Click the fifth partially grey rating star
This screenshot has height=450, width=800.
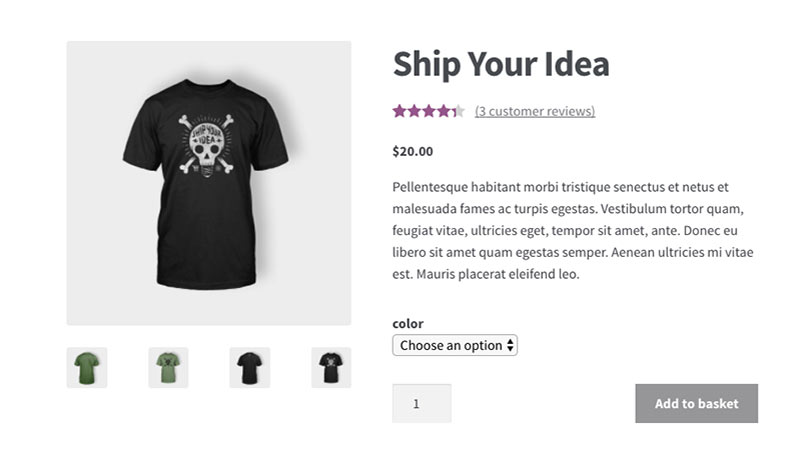click(x=458, y=111)
